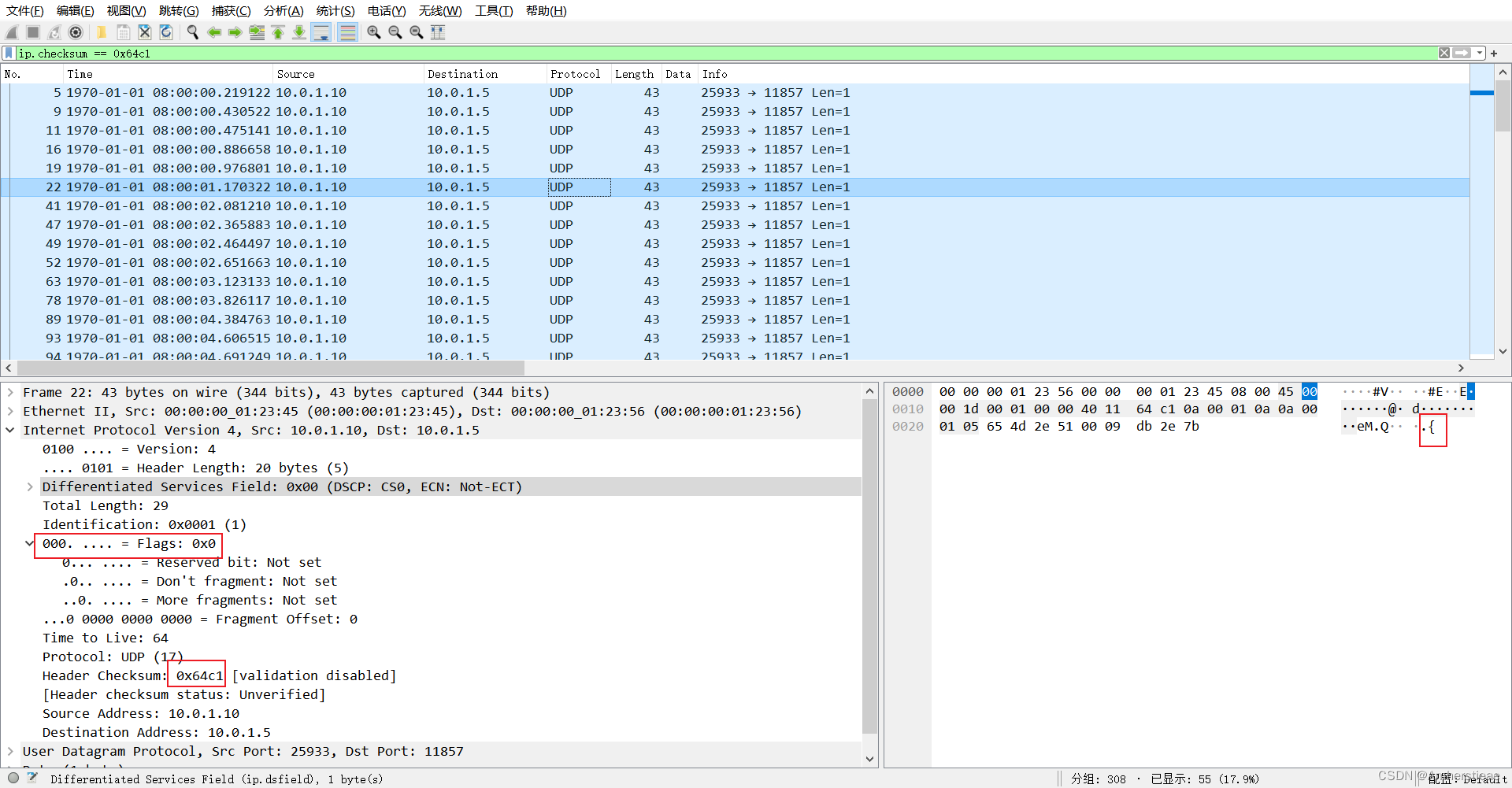Apply the display filter arrow

click(1462, 53)
